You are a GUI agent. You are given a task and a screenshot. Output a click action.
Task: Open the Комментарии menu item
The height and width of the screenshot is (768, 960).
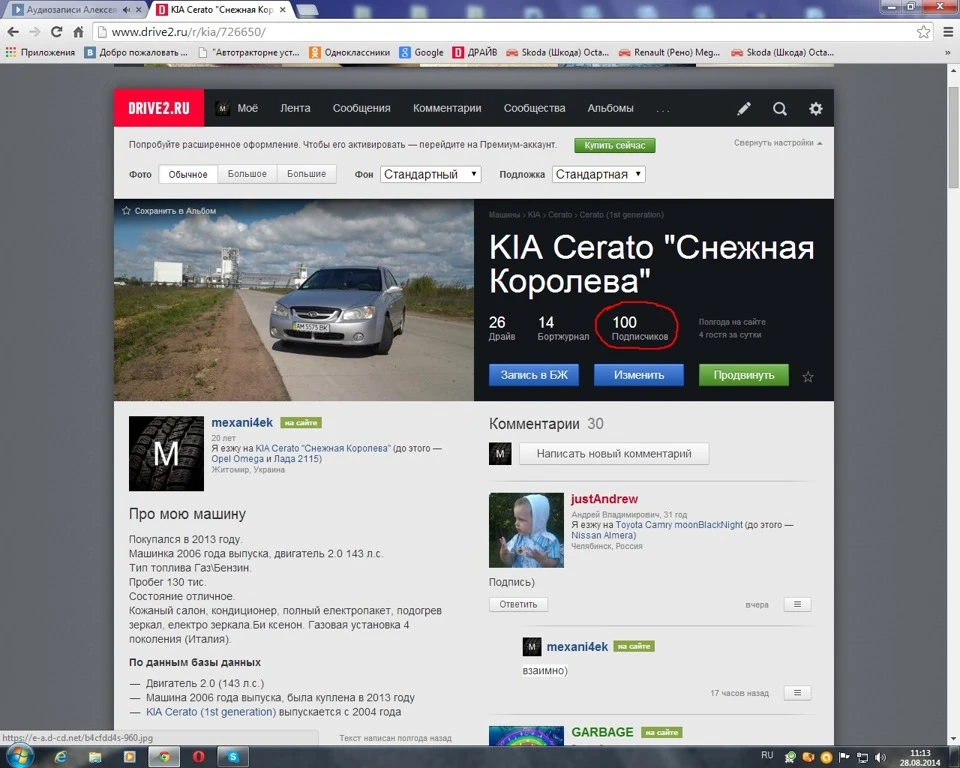(x=447, y=108)
